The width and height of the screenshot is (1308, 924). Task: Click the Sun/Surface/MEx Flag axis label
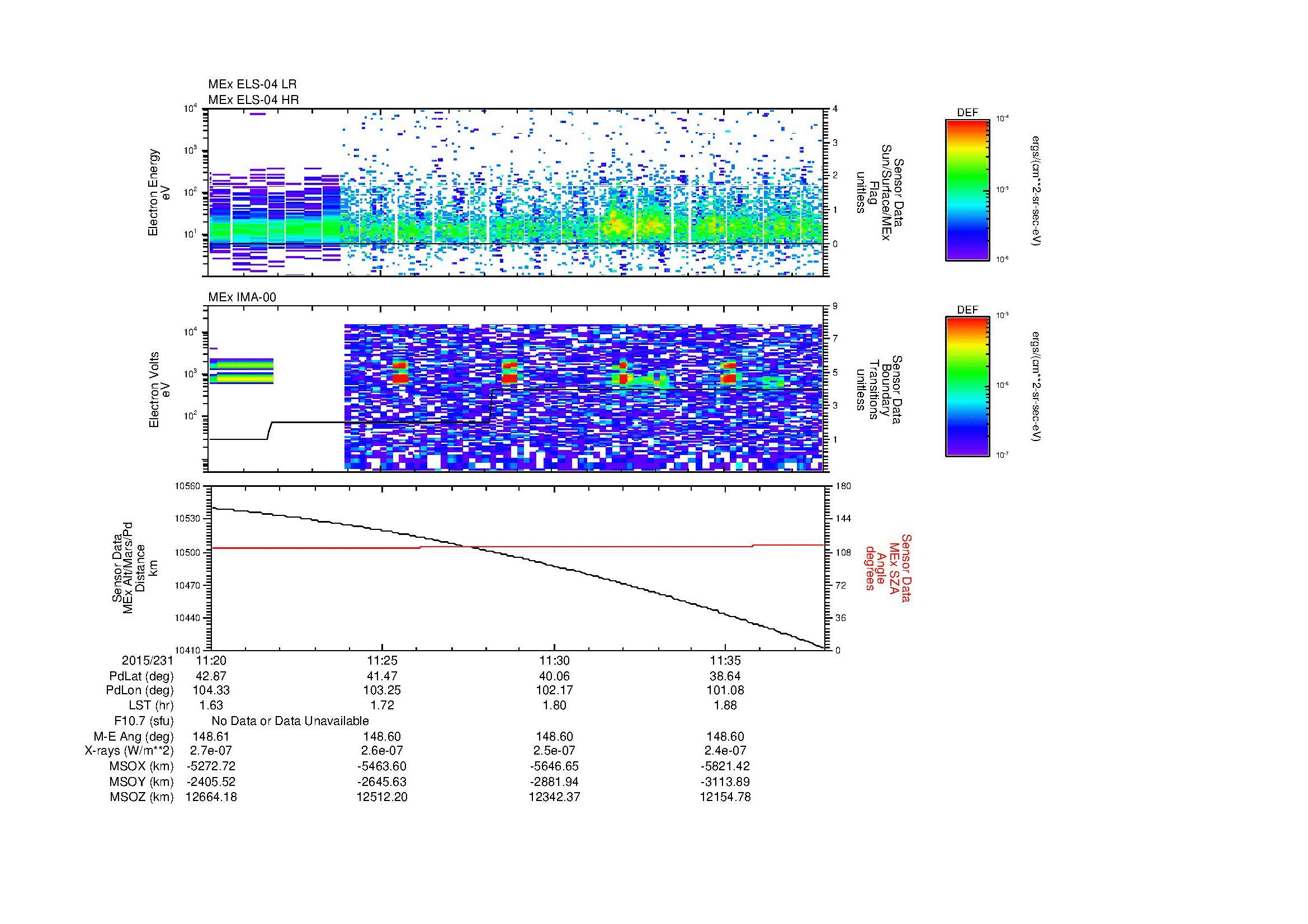pyautogui.click(x=879, y=192)
